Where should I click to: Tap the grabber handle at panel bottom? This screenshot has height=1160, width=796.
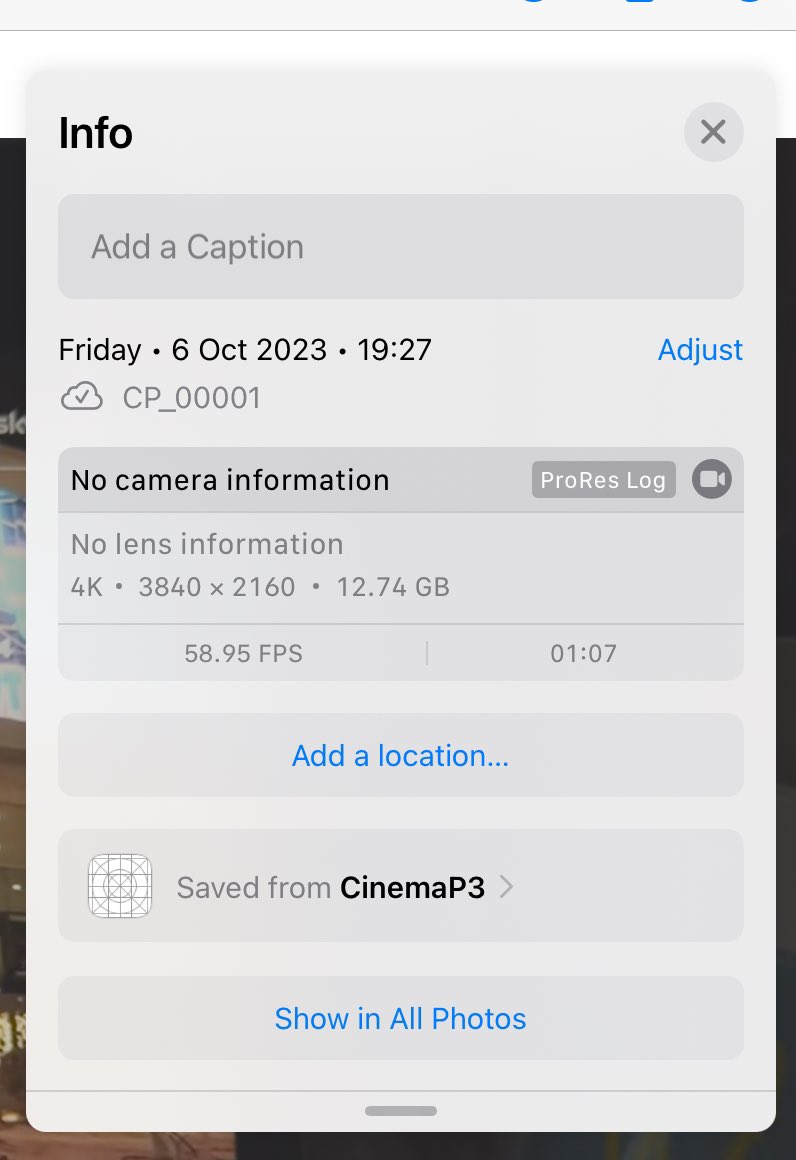click(401, 1110)
